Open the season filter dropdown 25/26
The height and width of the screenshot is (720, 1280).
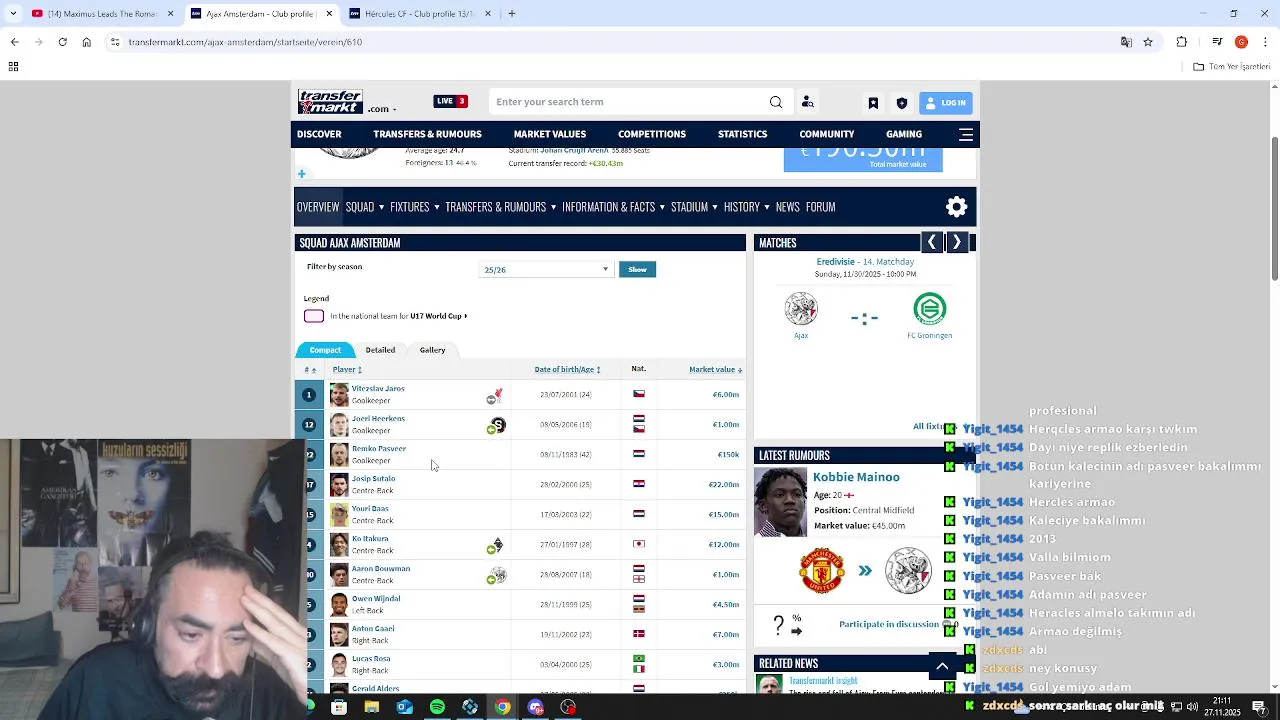pyautogui.click(x=546, y=269)
